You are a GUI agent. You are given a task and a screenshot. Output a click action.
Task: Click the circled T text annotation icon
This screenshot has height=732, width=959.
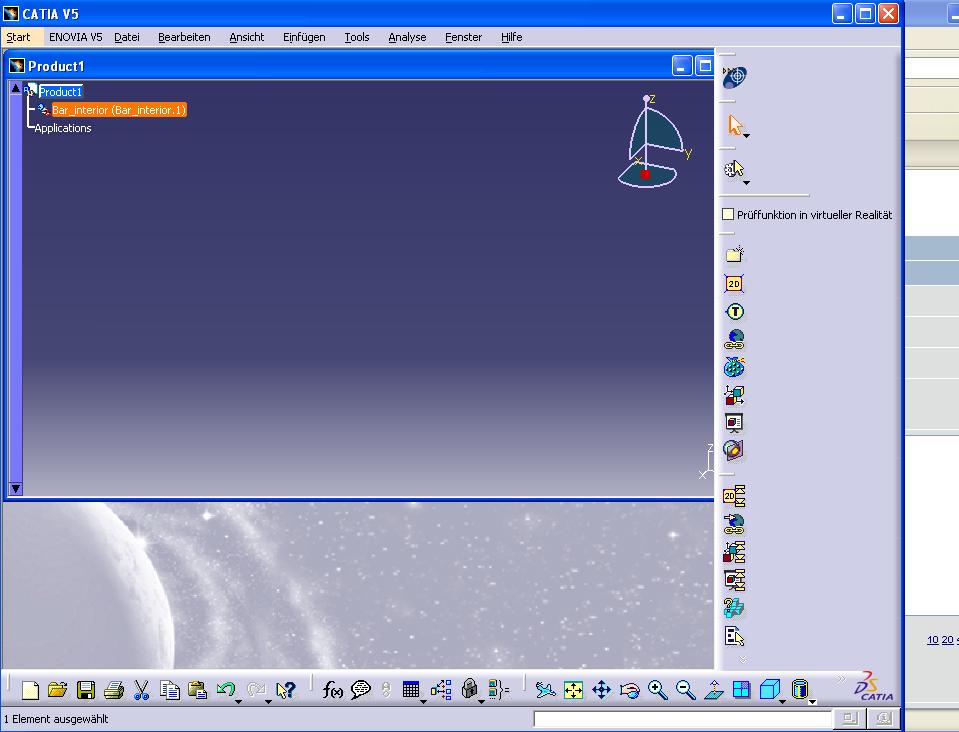pyautogui.click(x=735, y=312)
